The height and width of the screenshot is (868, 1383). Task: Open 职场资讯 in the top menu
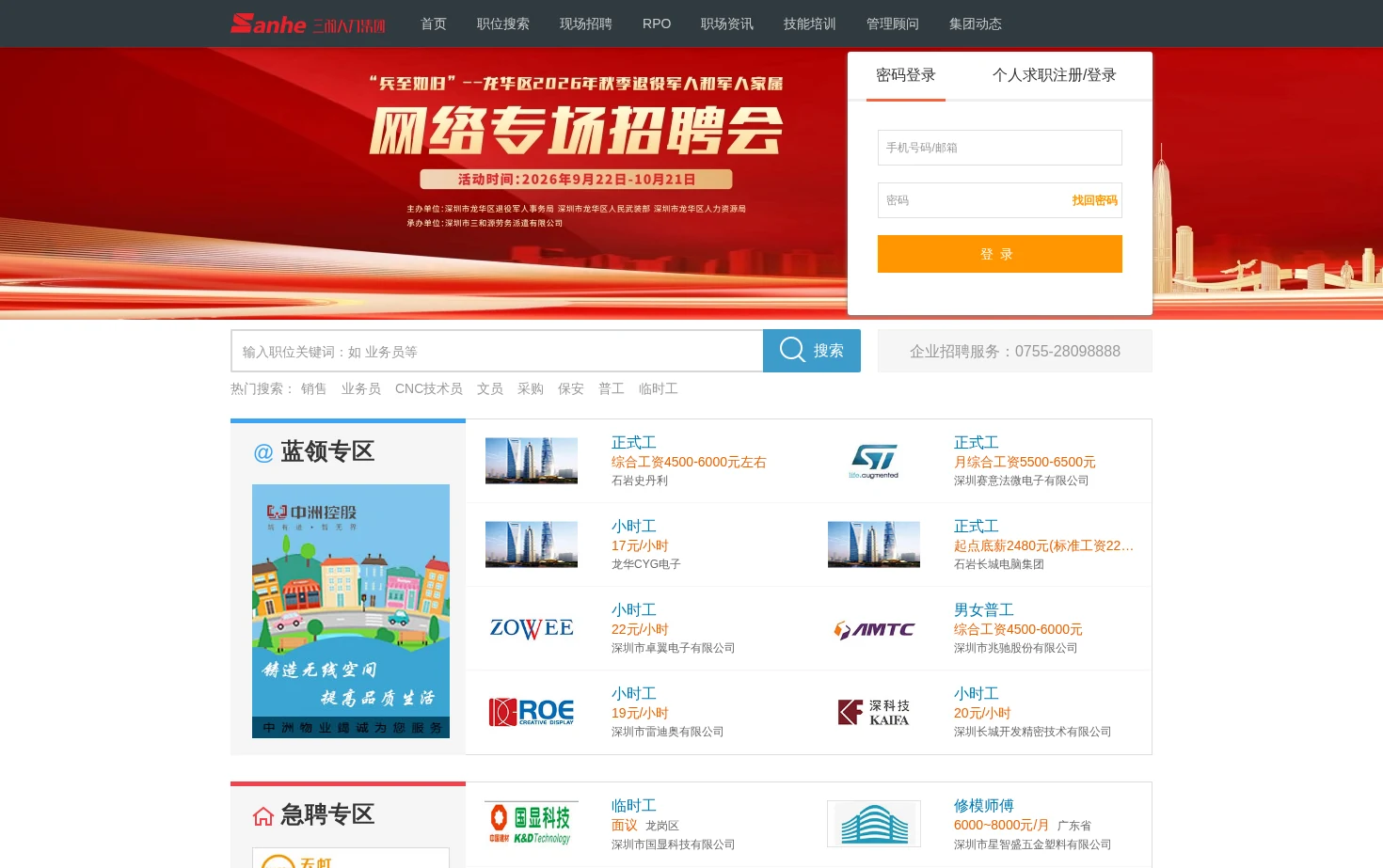(x=727, y=24)
